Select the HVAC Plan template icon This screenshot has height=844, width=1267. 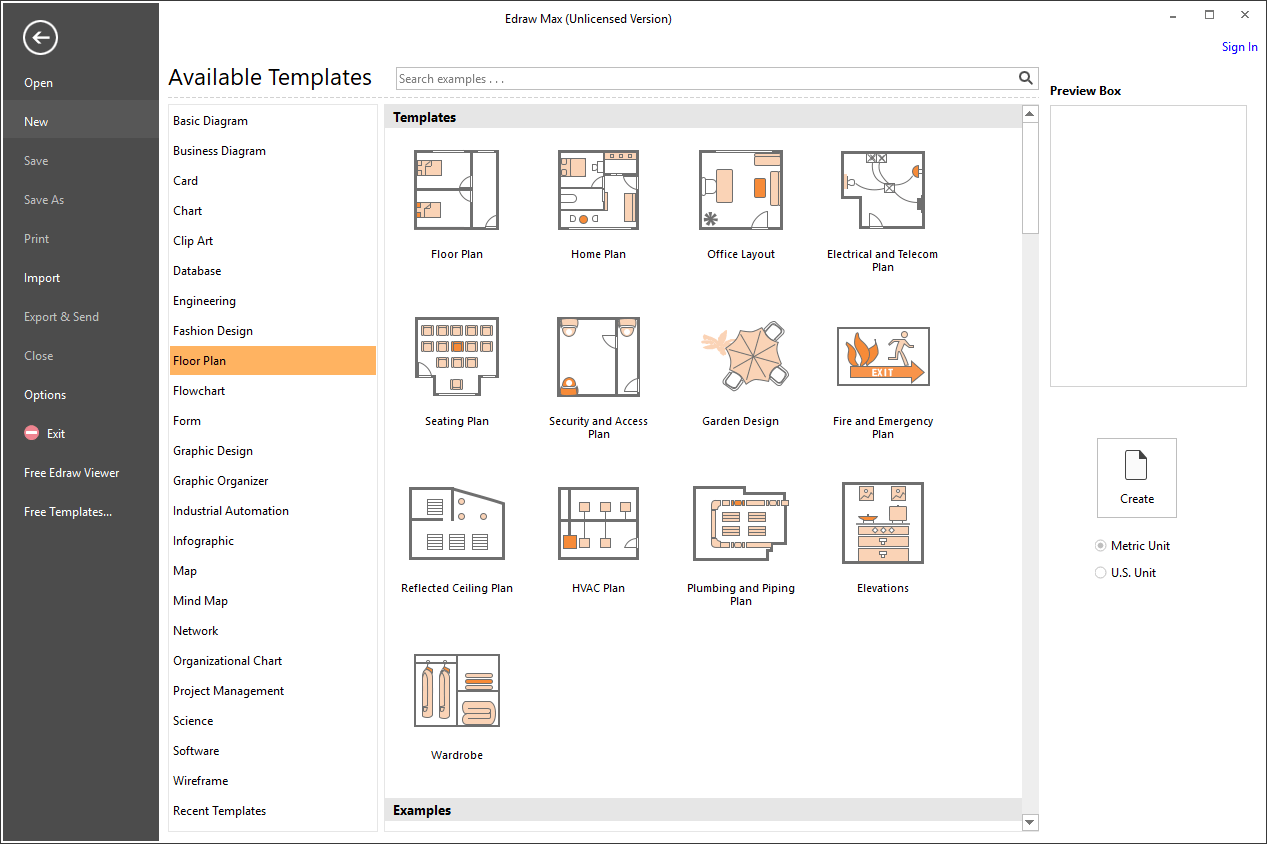(598, 524)
